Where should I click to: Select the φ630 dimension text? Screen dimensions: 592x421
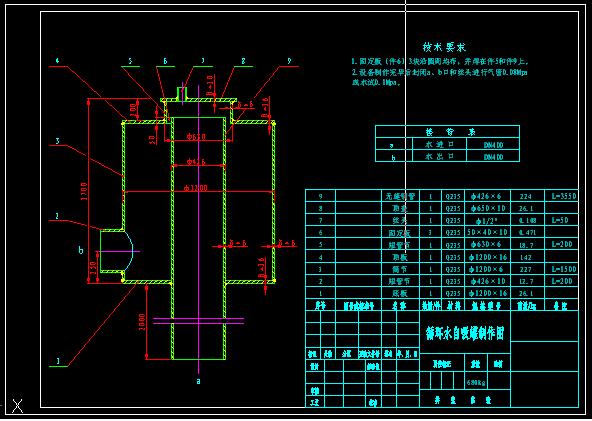pos(197,137)
